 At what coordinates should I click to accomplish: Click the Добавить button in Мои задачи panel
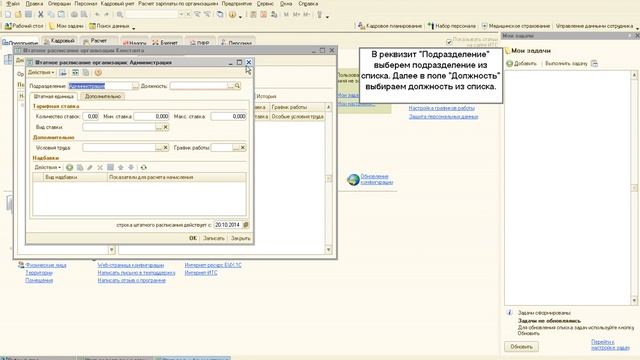click(522, 64)
